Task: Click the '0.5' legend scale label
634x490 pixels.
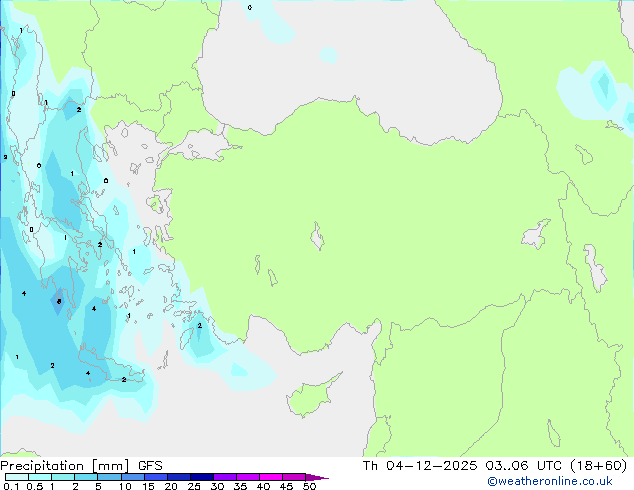Action: 35,486
